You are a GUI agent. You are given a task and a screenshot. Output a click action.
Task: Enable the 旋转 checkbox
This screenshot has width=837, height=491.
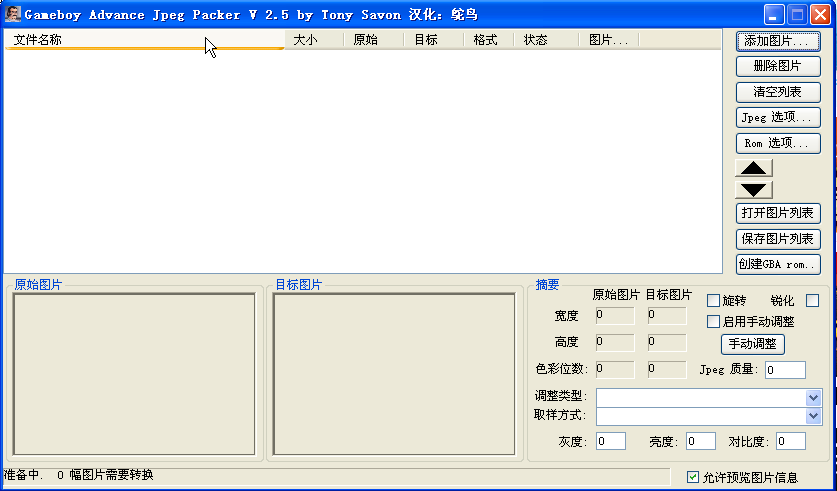pos(713,300)
